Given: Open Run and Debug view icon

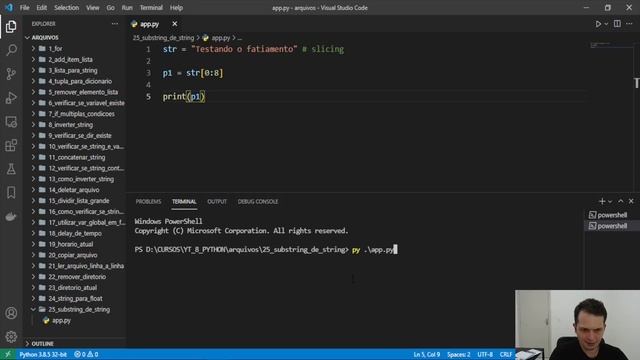Looking at the screenshot, I should 11,98.
